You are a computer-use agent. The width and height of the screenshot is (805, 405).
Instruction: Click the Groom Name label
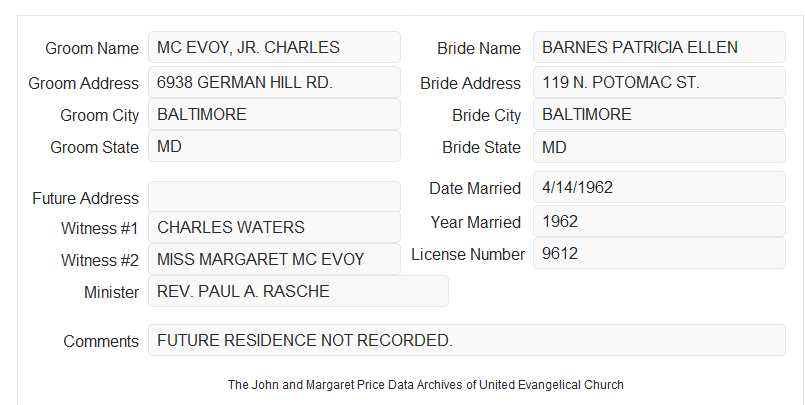(x=92, y=48)
